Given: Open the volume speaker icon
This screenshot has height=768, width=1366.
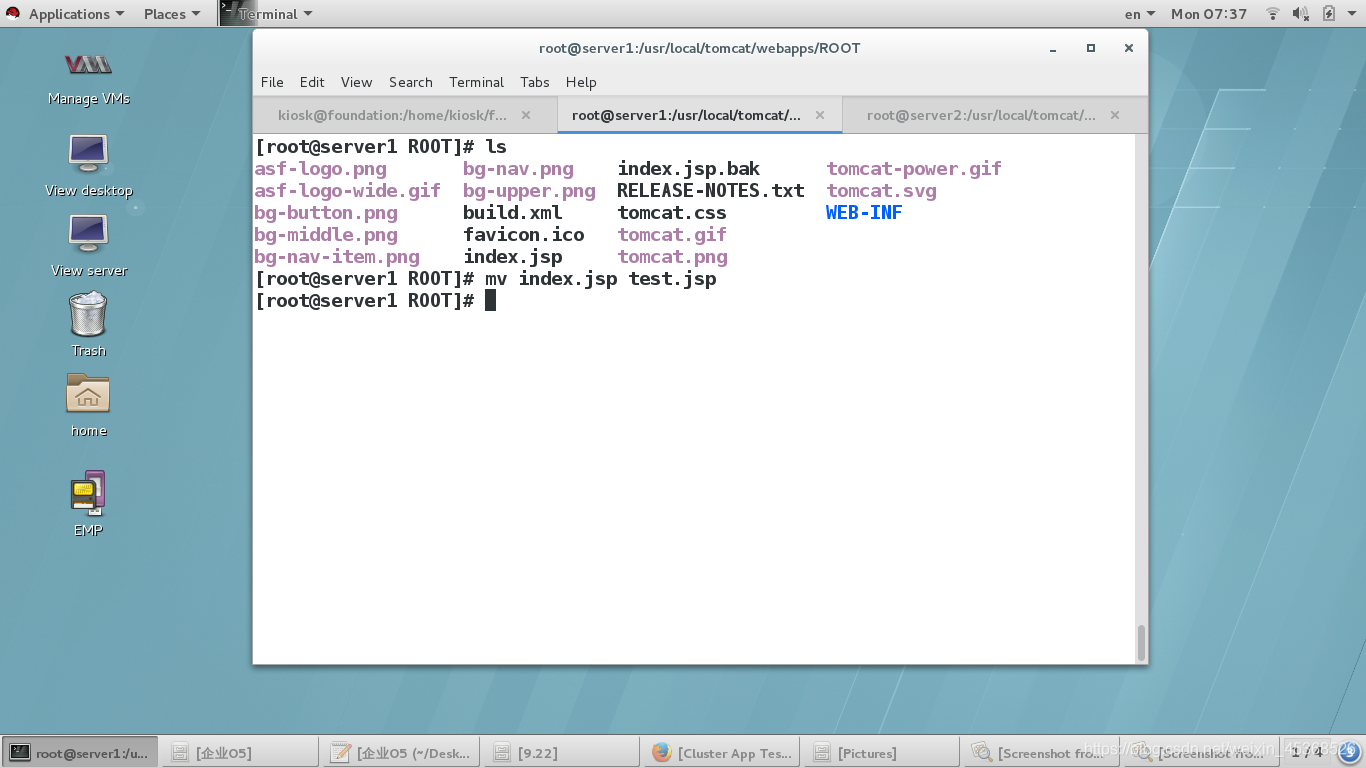Looking at the screenshot, I should (x=1301, y=14).
